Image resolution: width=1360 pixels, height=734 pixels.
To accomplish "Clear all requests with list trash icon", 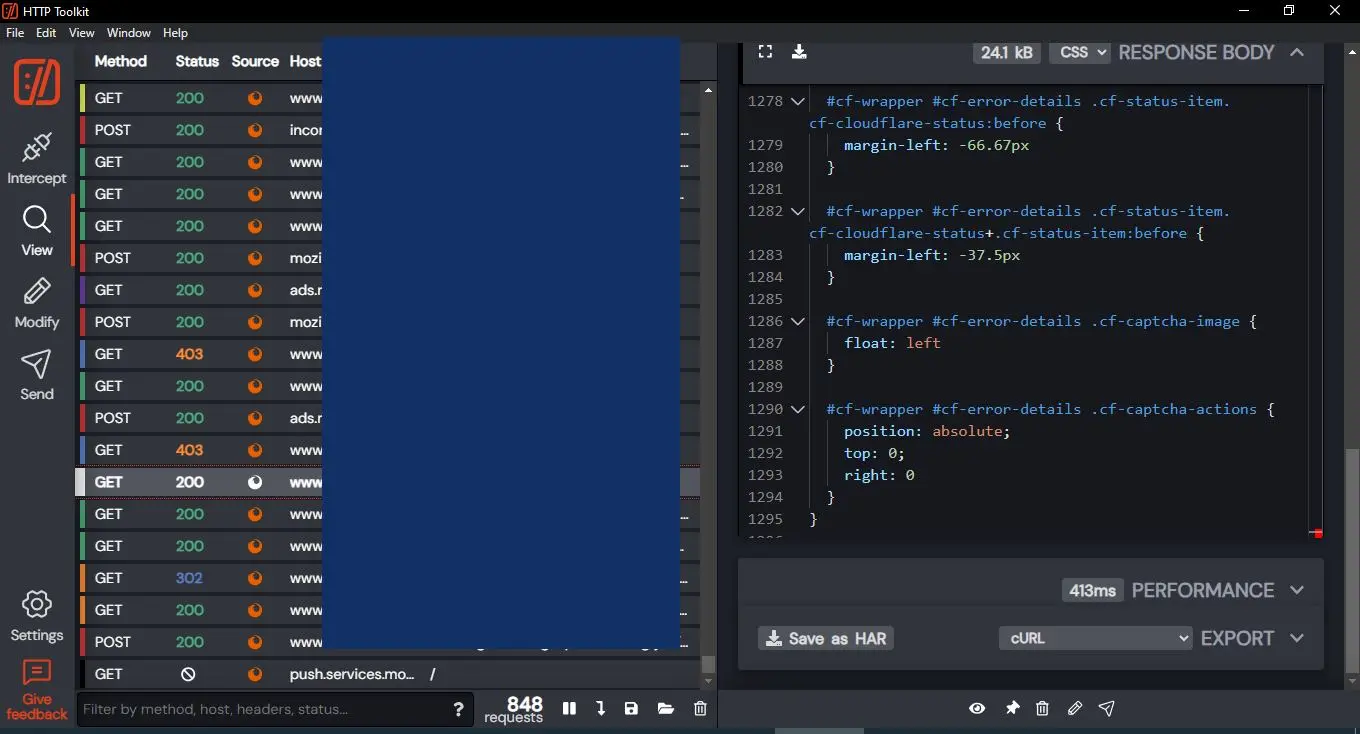I will 700,708.
